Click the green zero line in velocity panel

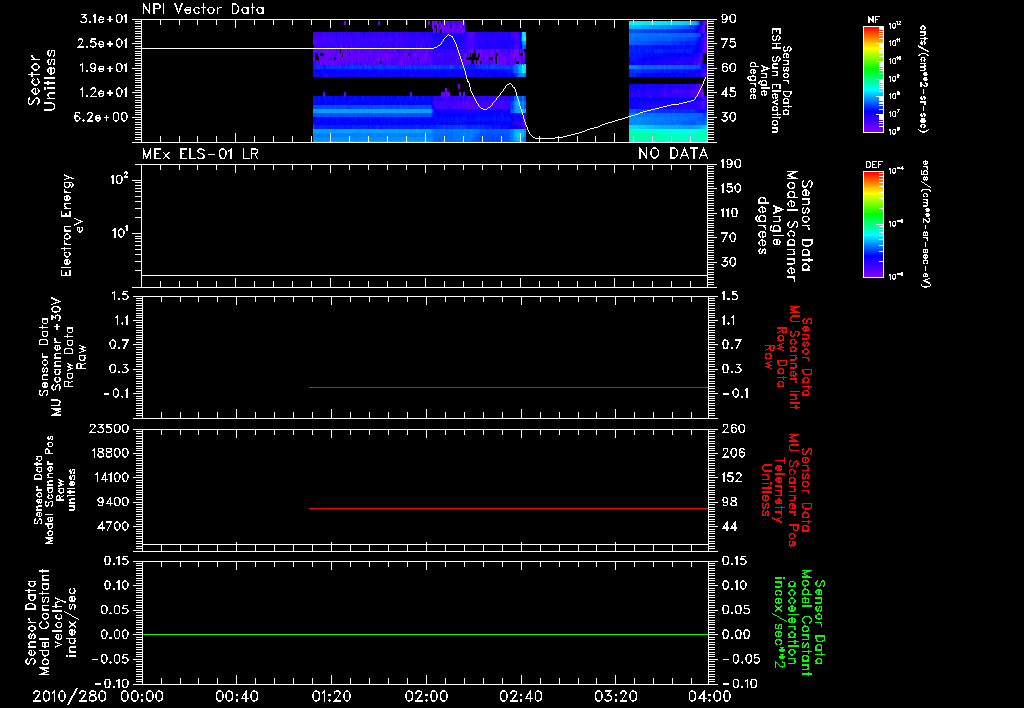[x=424, y=634]
